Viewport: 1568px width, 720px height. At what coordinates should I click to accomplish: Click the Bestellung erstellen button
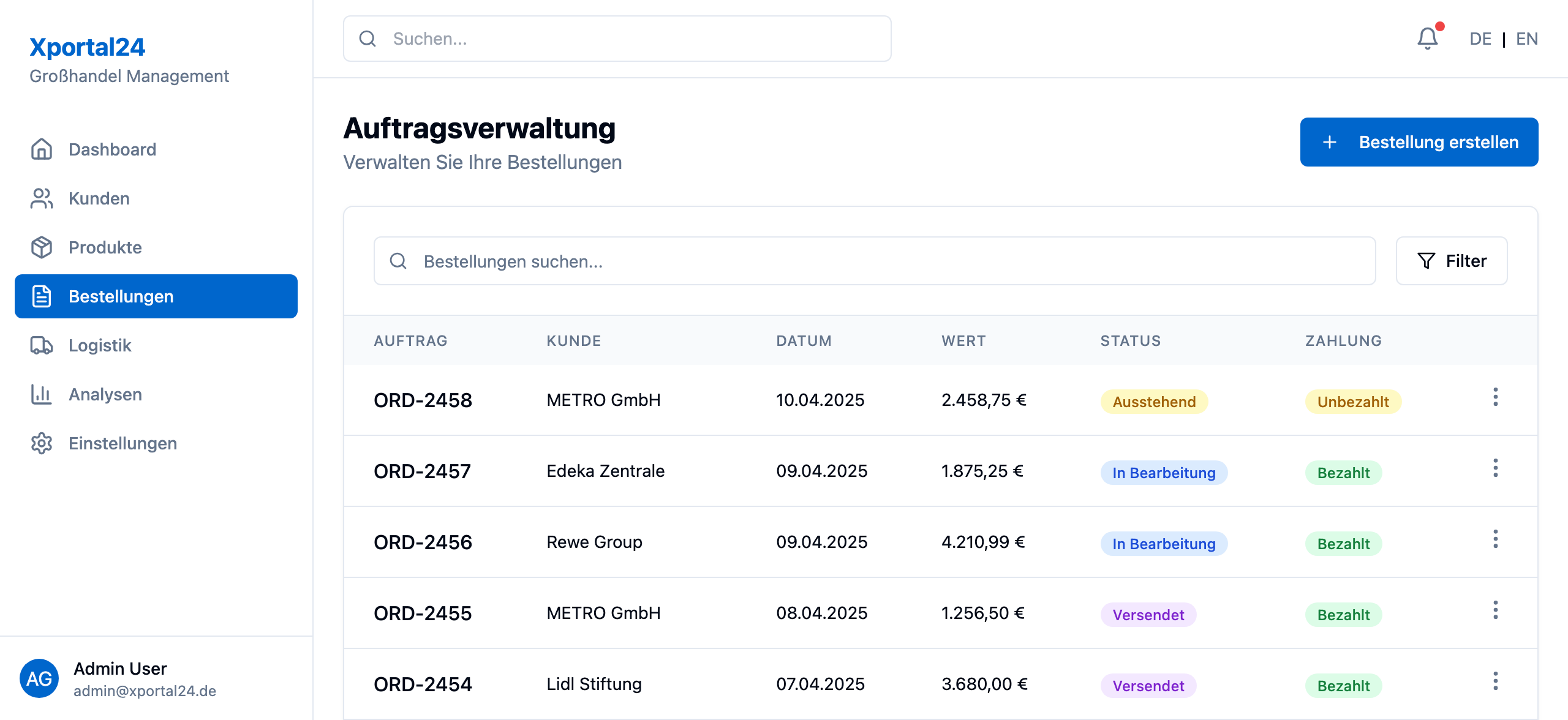[1419, 142]
